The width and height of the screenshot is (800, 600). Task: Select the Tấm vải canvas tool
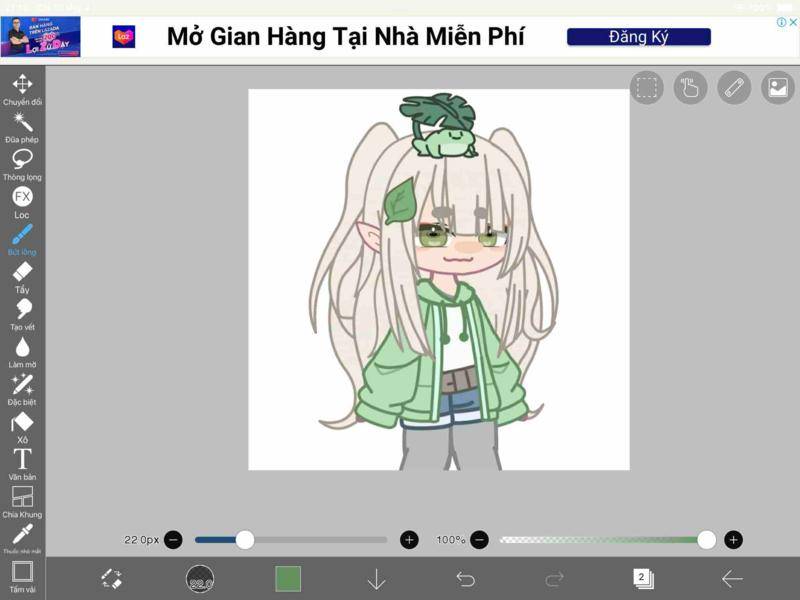[x=22, y=577]
